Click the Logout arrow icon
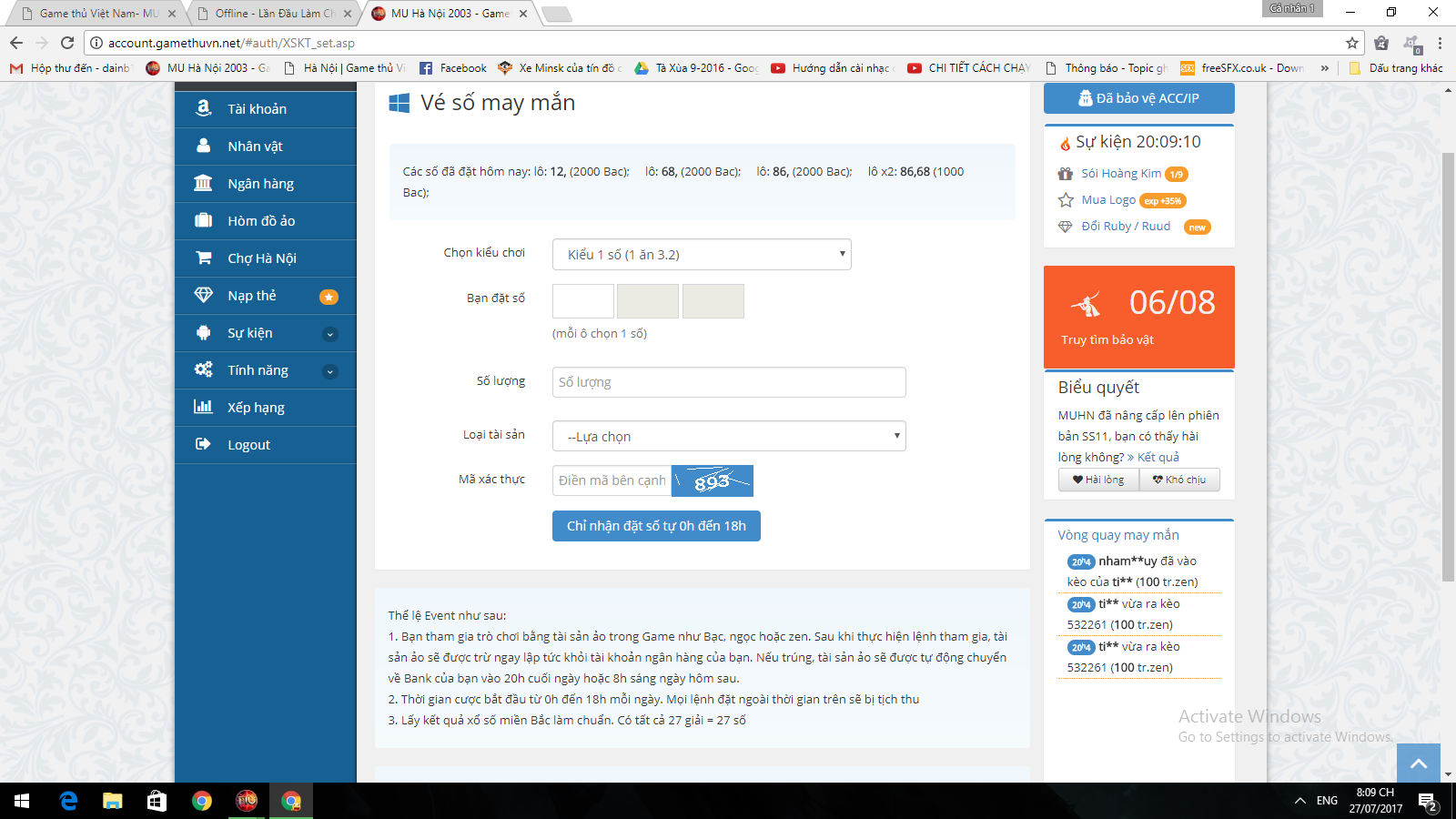The image size is (1456, 819). pyautogui.click(x=203, y=444)
